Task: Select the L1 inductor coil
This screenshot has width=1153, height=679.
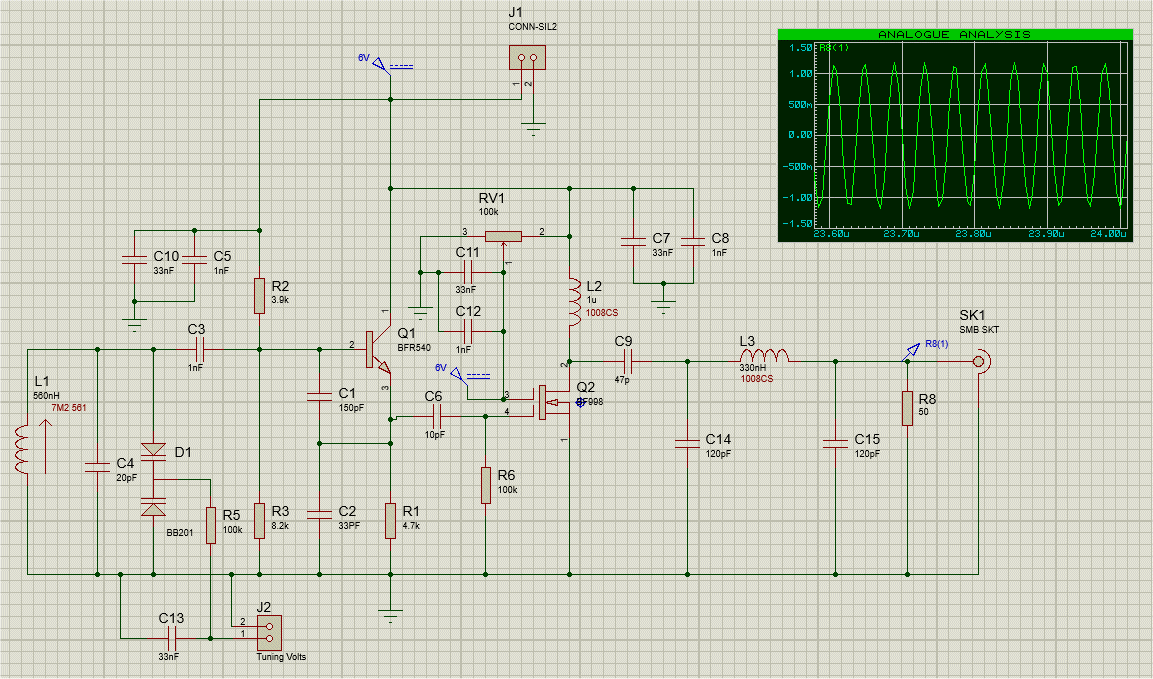Action: pyautogui.click(x=21, y=449)
